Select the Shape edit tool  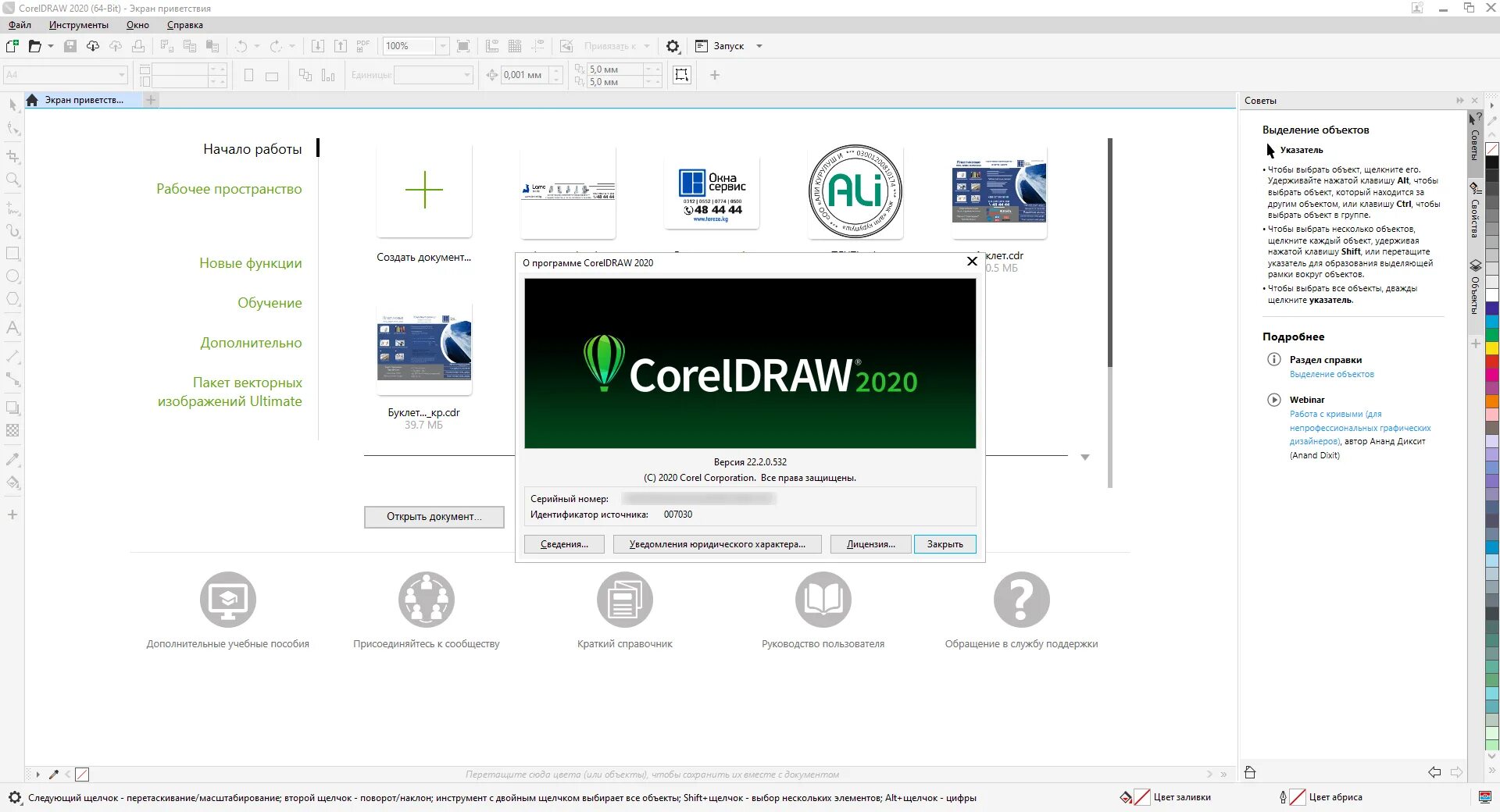(x=12, y=128)
